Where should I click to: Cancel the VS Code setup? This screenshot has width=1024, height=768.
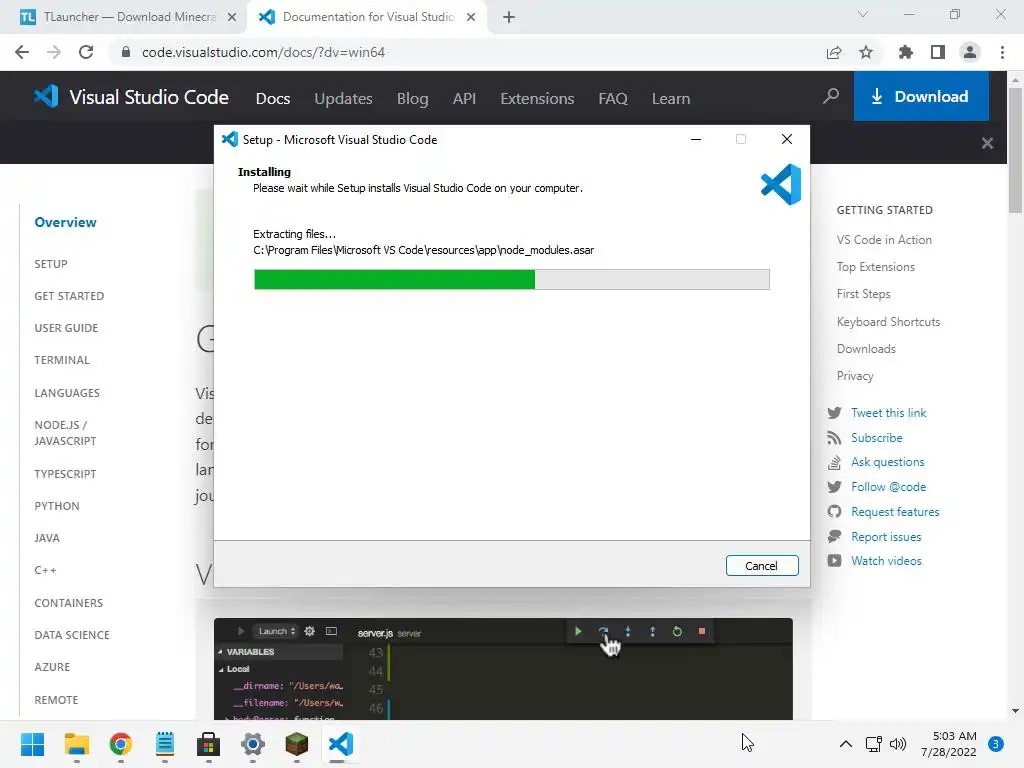click(761, 566)
